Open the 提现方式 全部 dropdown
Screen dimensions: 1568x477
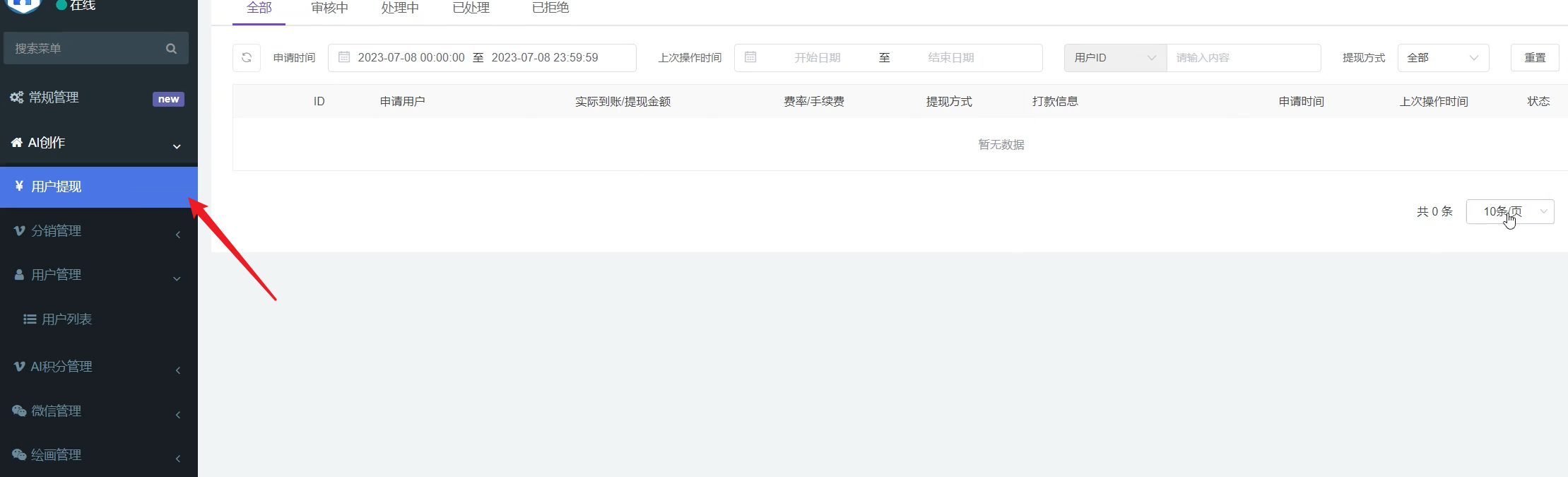tap(1443, 58)
